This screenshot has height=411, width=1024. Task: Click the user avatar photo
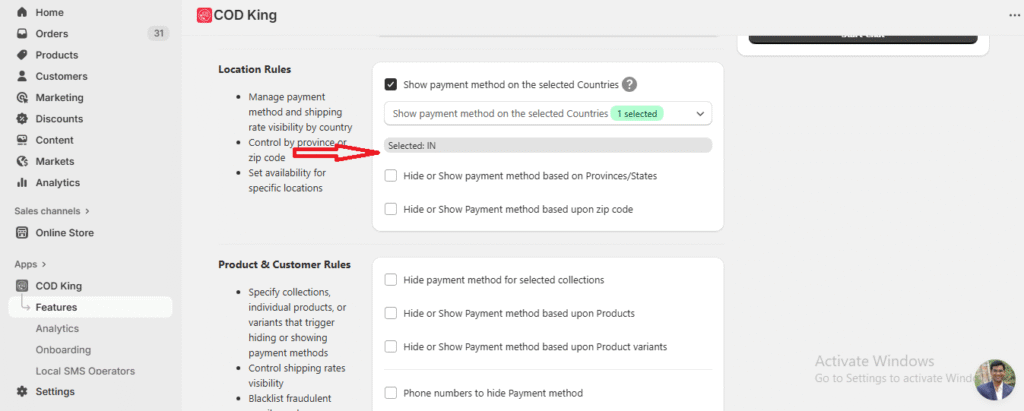pyautogui.click(x=994, y=379)
